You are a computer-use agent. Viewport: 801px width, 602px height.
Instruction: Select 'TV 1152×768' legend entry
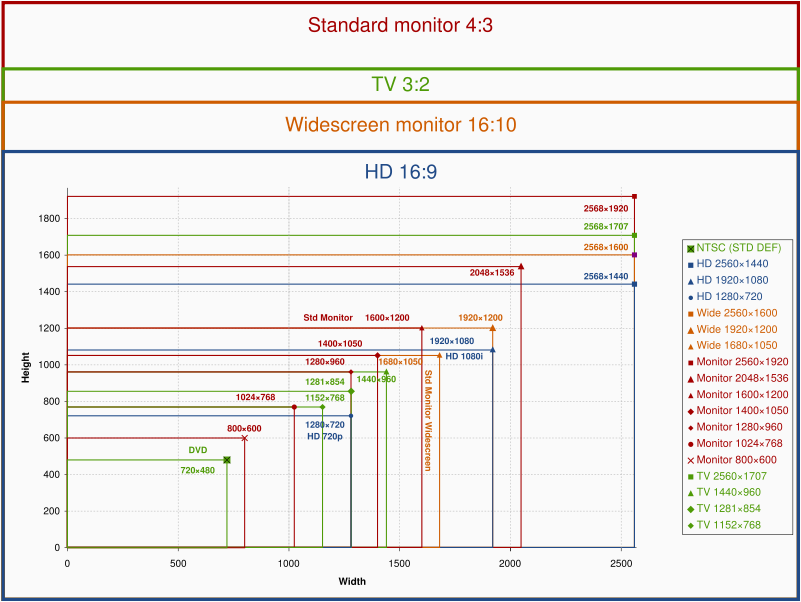[724, 525]
